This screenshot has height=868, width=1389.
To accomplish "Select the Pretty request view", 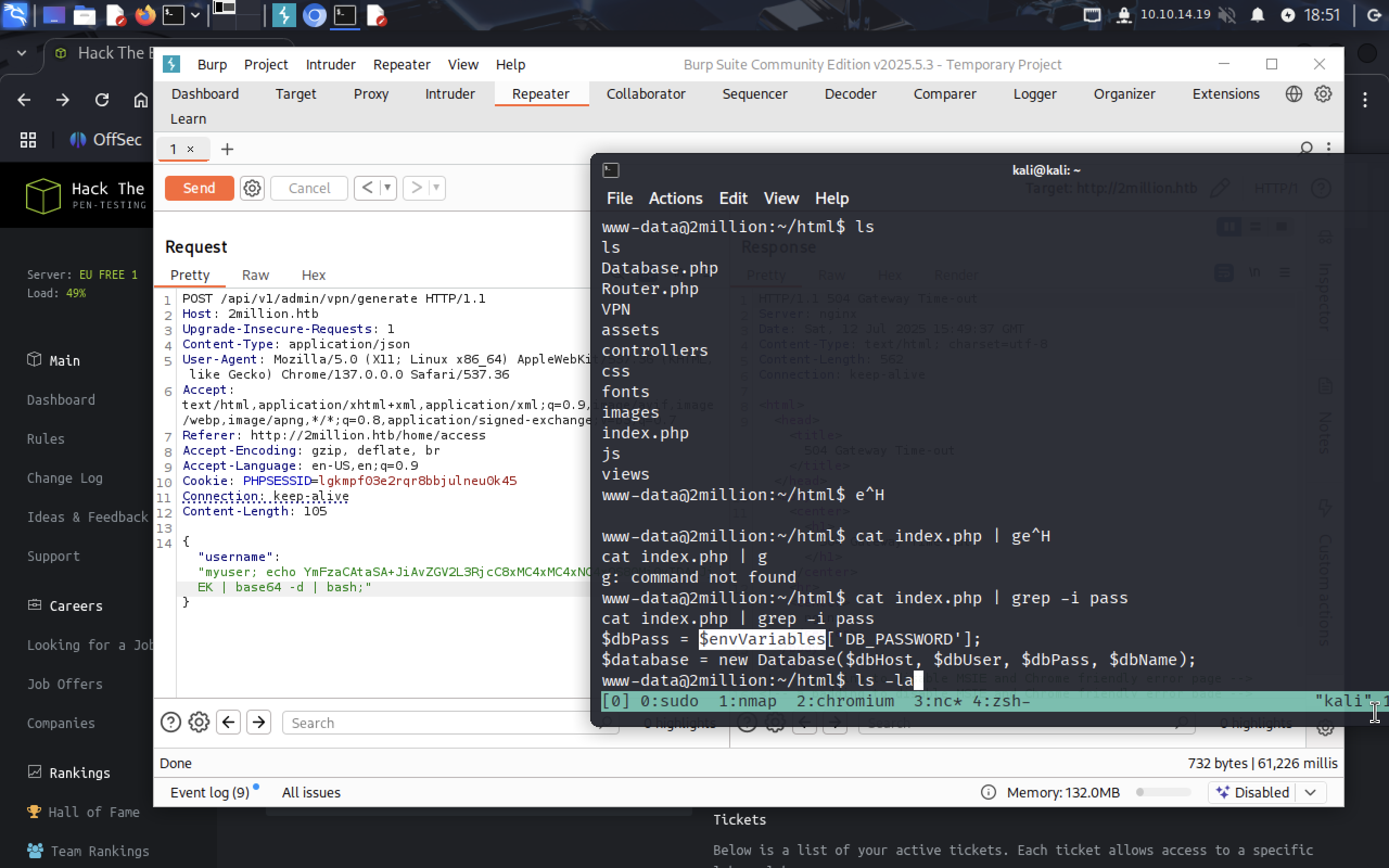I will [190, 275].
